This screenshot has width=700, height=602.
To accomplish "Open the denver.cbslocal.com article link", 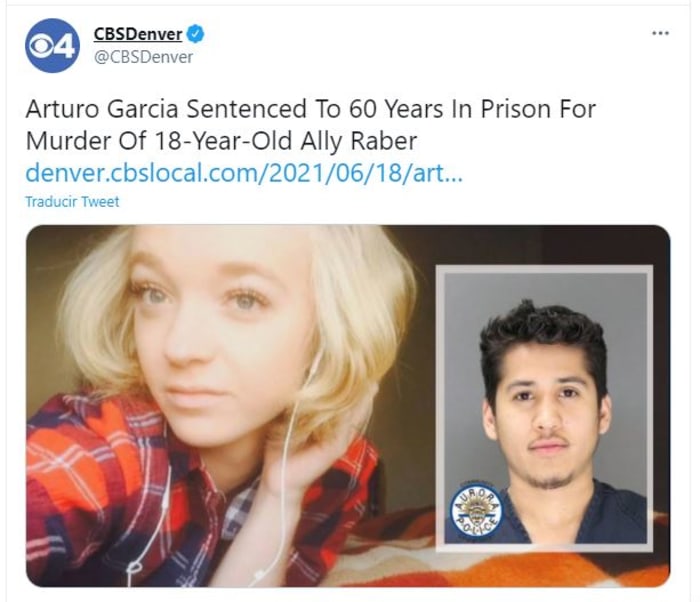I will click(x=244, y=173).
